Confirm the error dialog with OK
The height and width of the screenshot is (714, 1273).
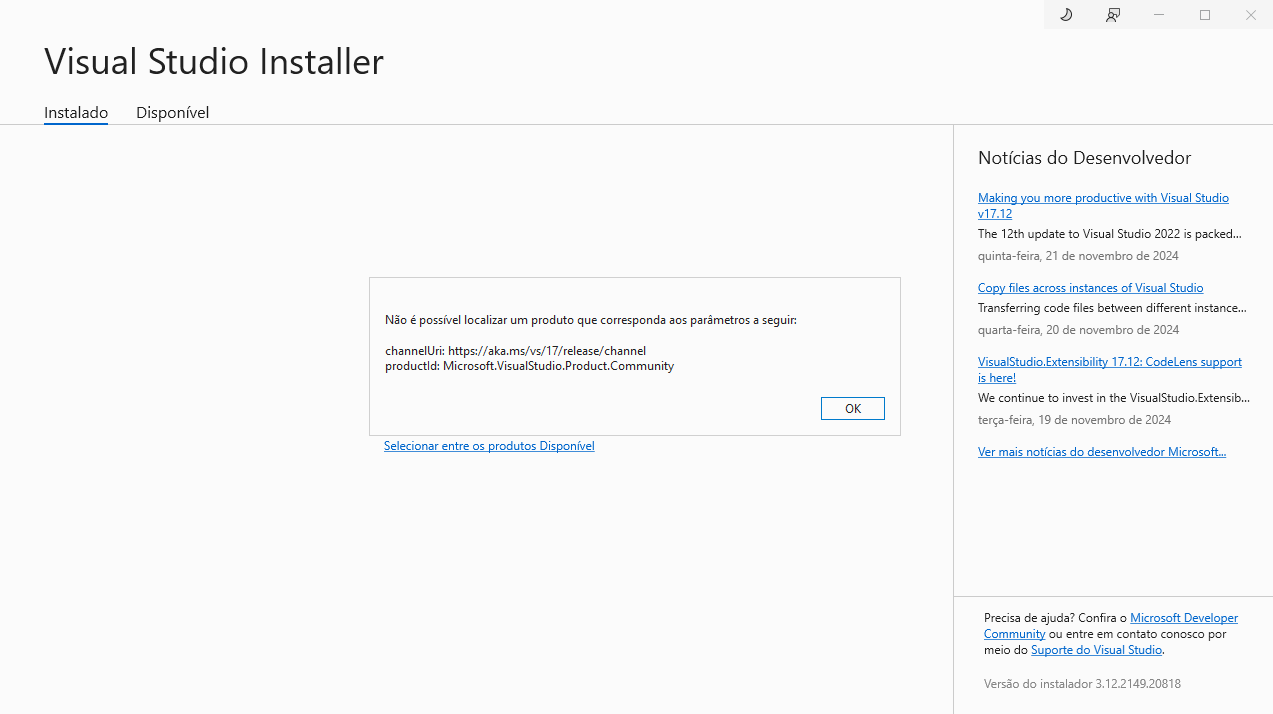[x=852, y=408]
